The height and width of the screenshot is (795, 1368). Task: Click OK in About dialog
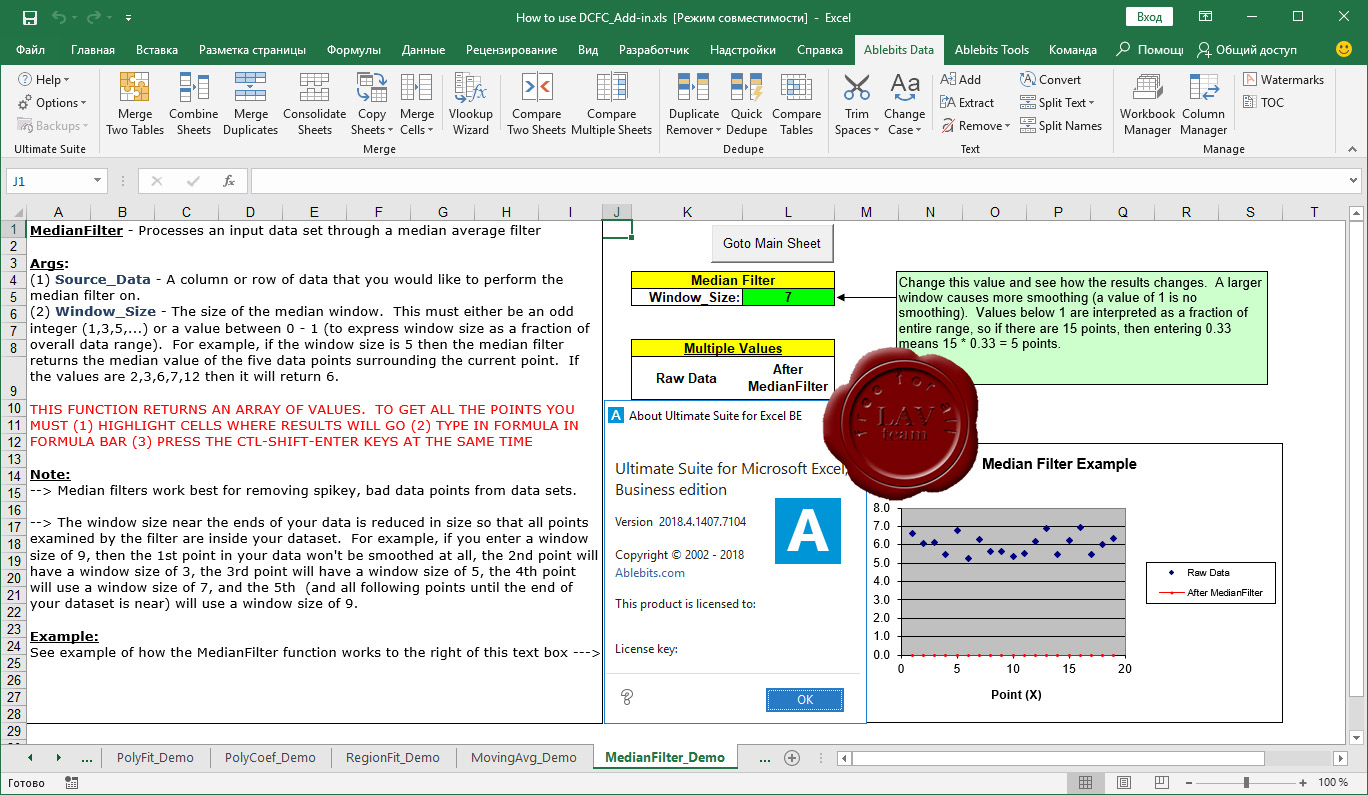pyautogui.click(x=805, y=700)
